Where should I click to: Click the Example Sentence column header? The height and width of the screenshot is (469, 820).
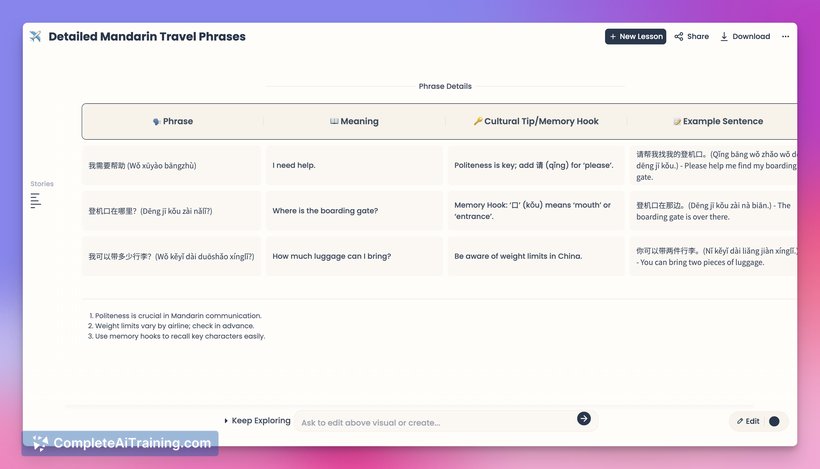tap(718, 121)
